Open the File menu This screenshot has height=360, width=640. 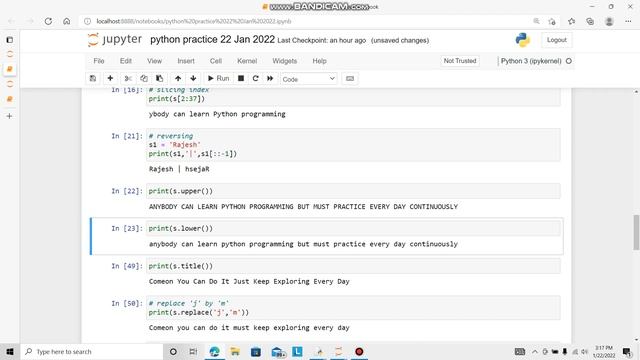pyautogui.click(x=99, y=61)
